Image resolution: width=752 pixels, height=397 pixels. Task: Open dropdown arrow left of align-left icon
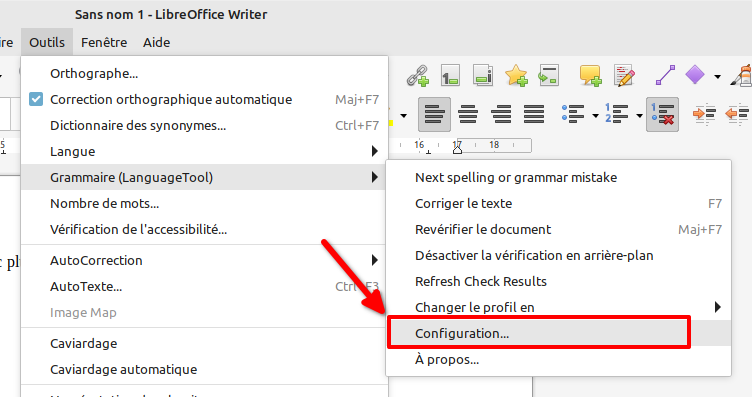tap(403, 116)
